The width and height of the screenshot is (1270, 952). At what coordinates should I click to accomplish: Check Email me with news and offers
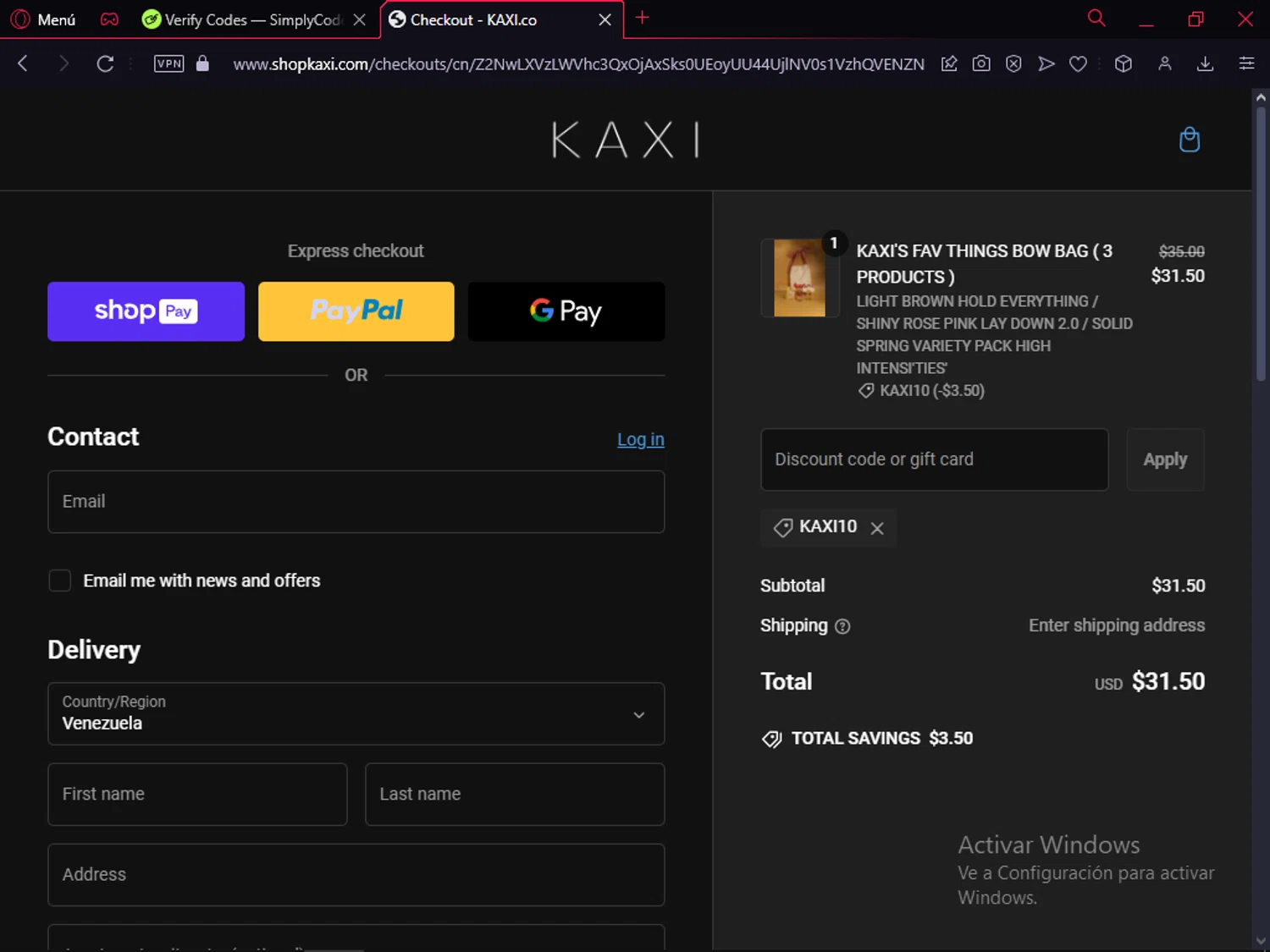59,581
